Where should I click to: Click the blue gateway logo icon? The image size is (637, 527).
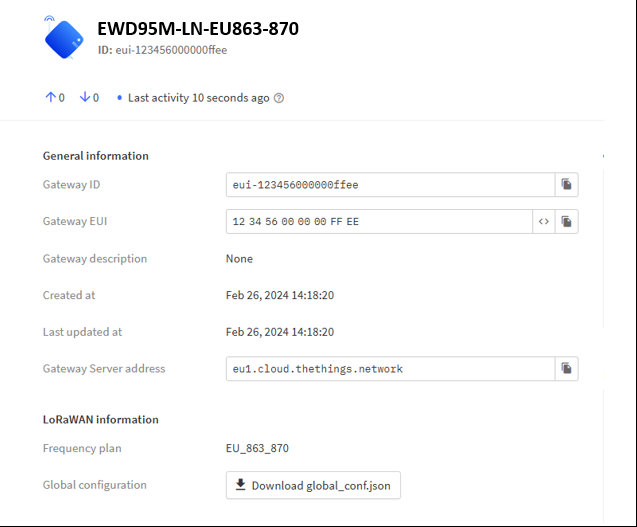pyautogui.click(x=65, y=37)
